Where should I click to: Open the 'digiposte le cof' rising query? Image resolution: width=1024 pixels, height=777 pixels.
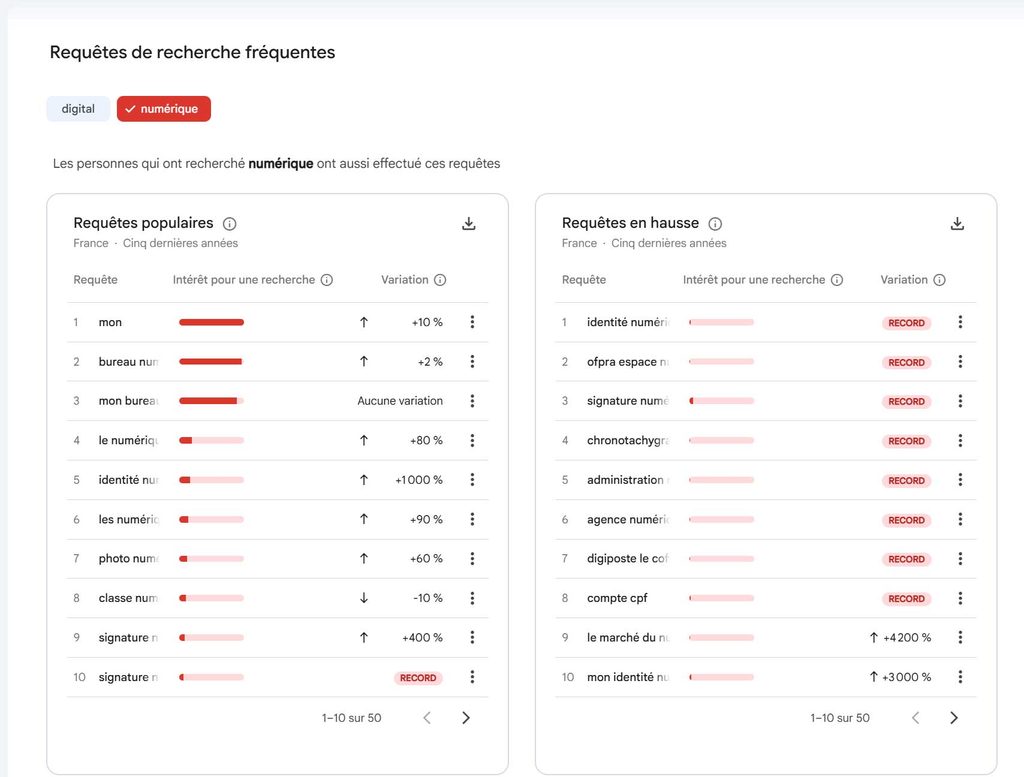click(x=628, y=559)
